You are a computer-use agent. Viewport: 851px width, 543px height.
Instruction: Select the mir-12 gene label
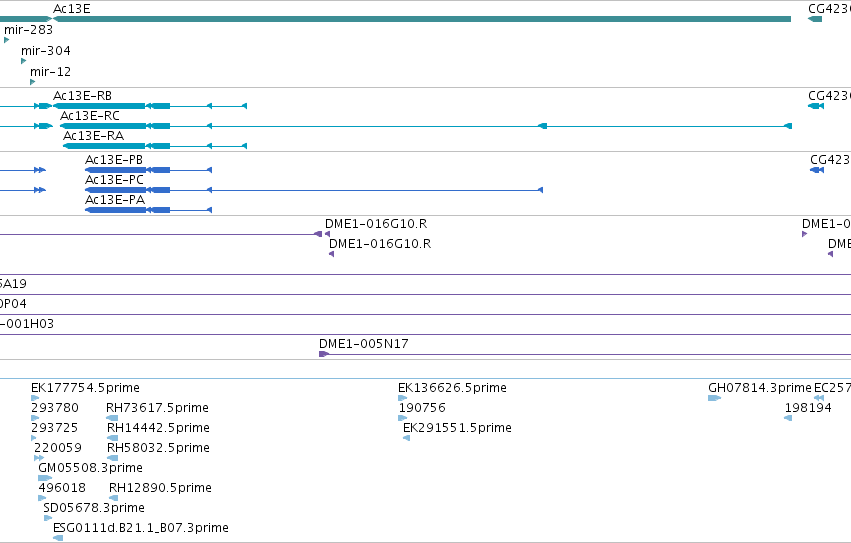pos(50,72)
